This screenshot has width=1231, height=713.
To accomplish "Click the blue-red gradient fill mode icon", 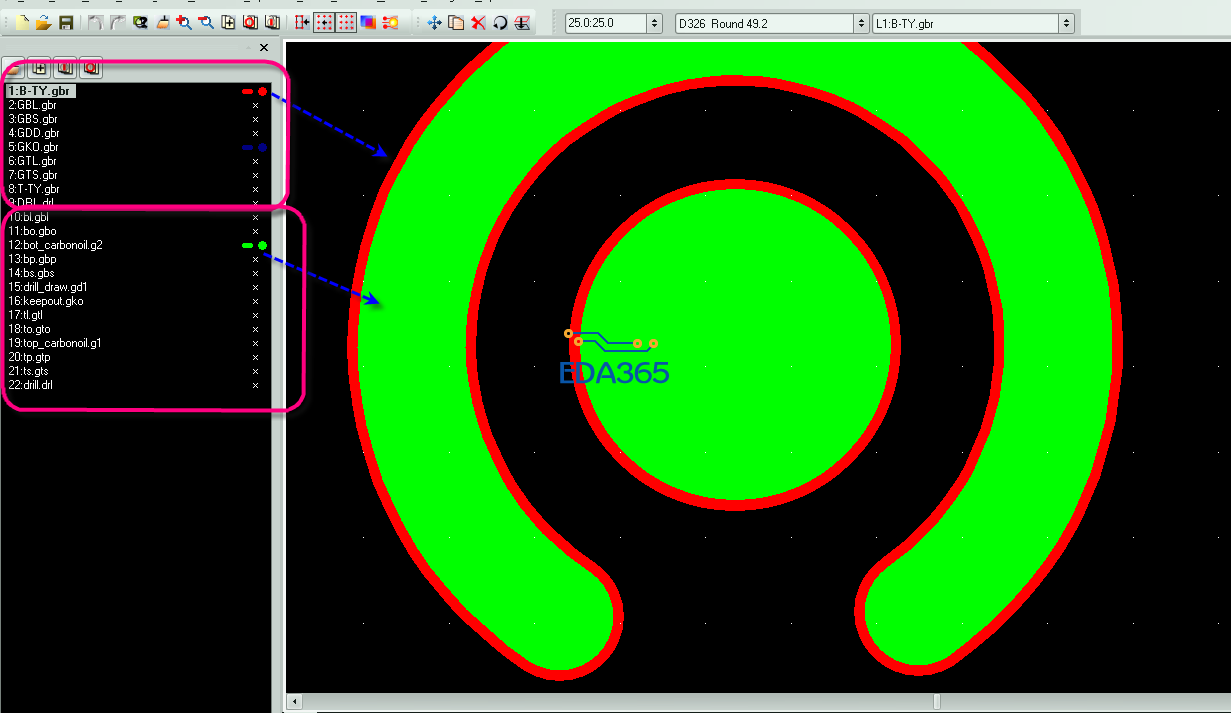I will [368, 22].
